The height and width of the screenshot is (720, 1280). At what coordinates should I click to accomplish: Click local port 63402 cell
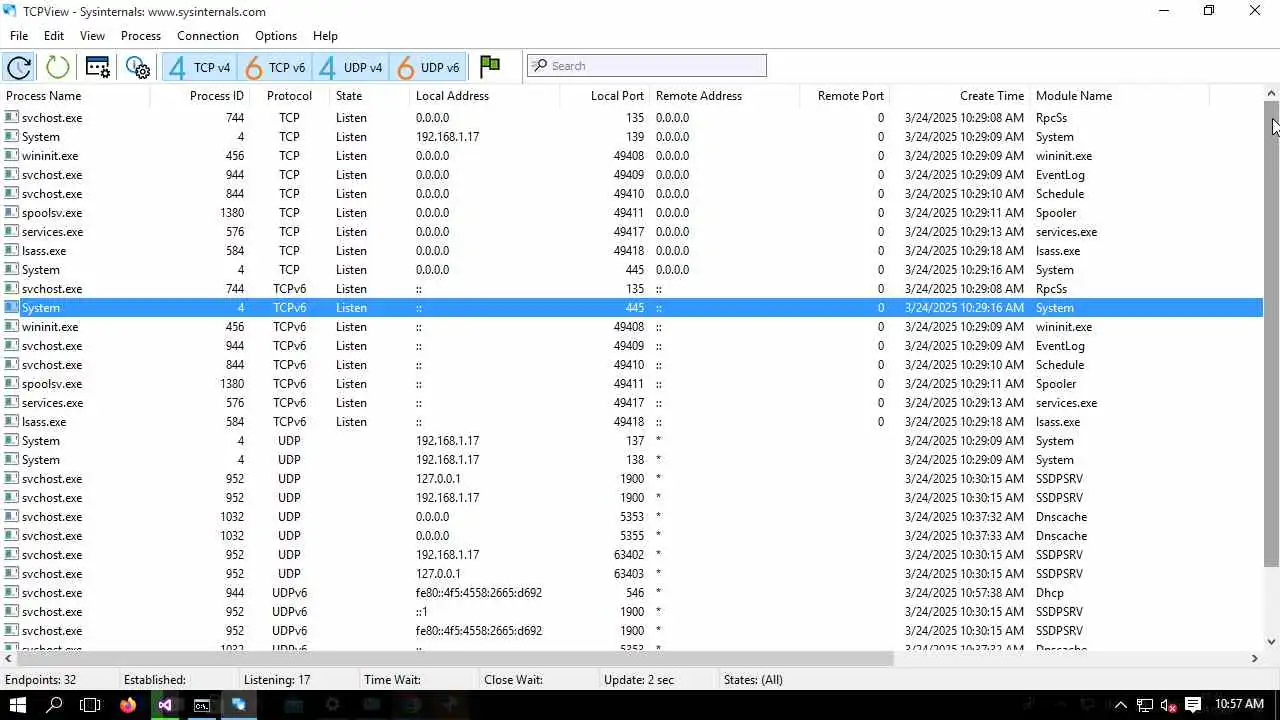point(628,555)
